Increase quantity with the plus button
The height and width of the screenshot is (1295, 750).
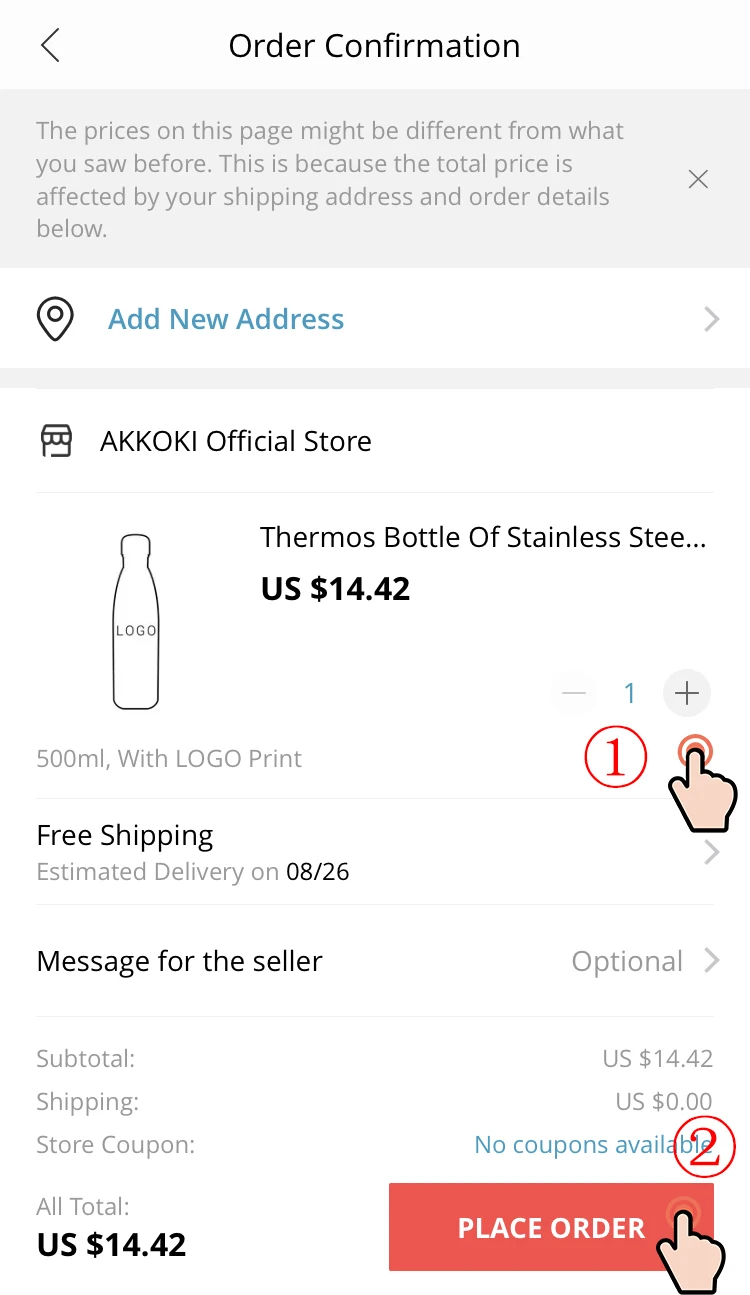(x=686, y=693)
